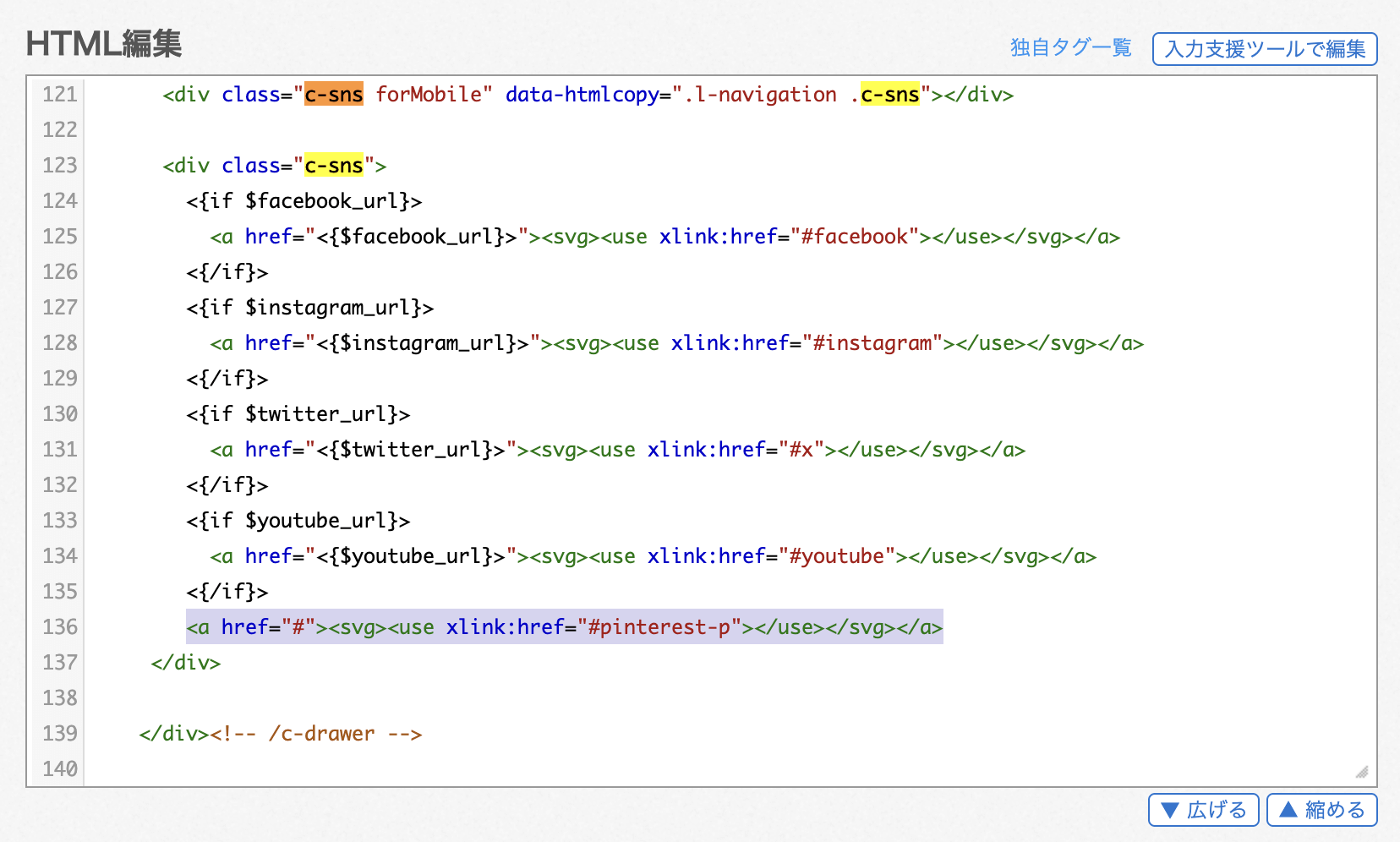The height and width of the screenshot is (842, 1400).
Task: Click line number 125 in gutter
Action: tap(59, 237)
